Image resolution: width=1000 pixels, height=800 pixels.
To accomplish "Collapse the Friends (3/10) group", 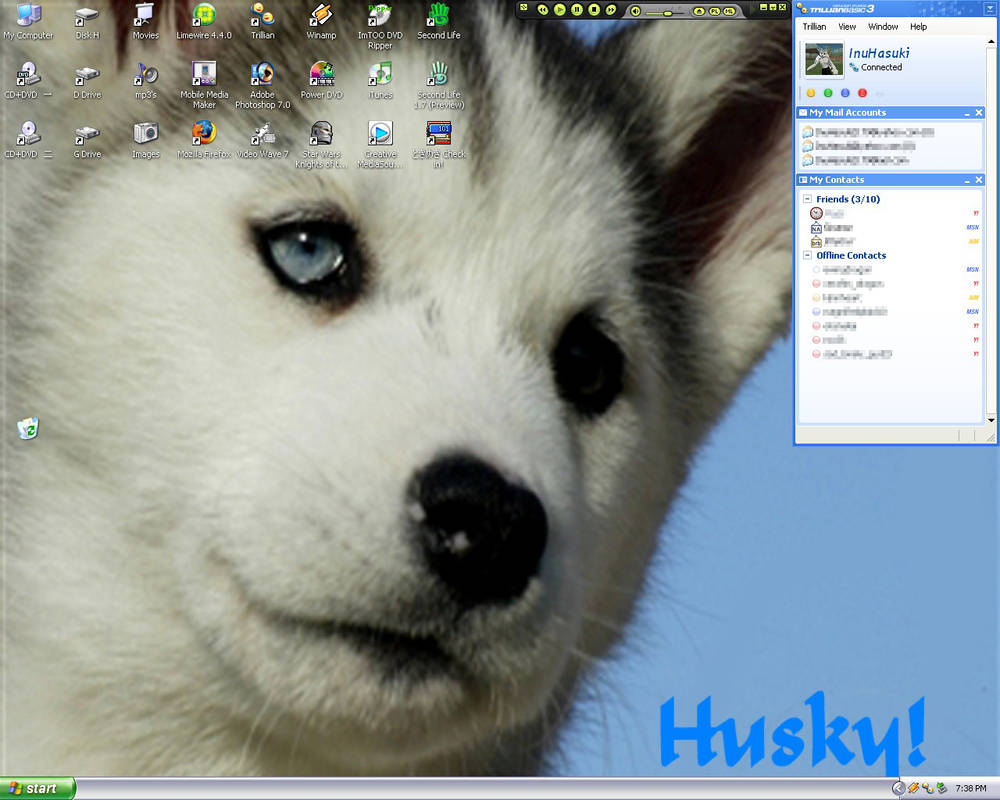I will 808,199.
